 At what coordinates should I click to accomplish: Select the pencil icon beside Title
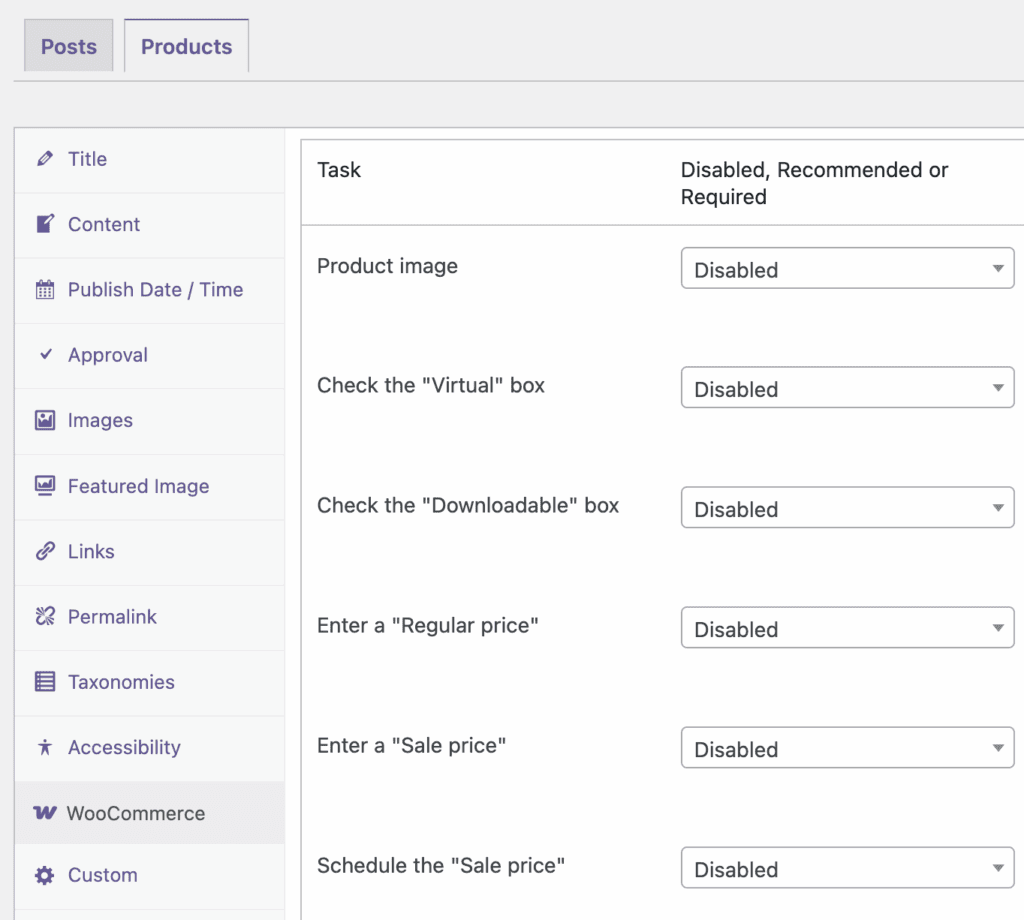tap(44, 159)
